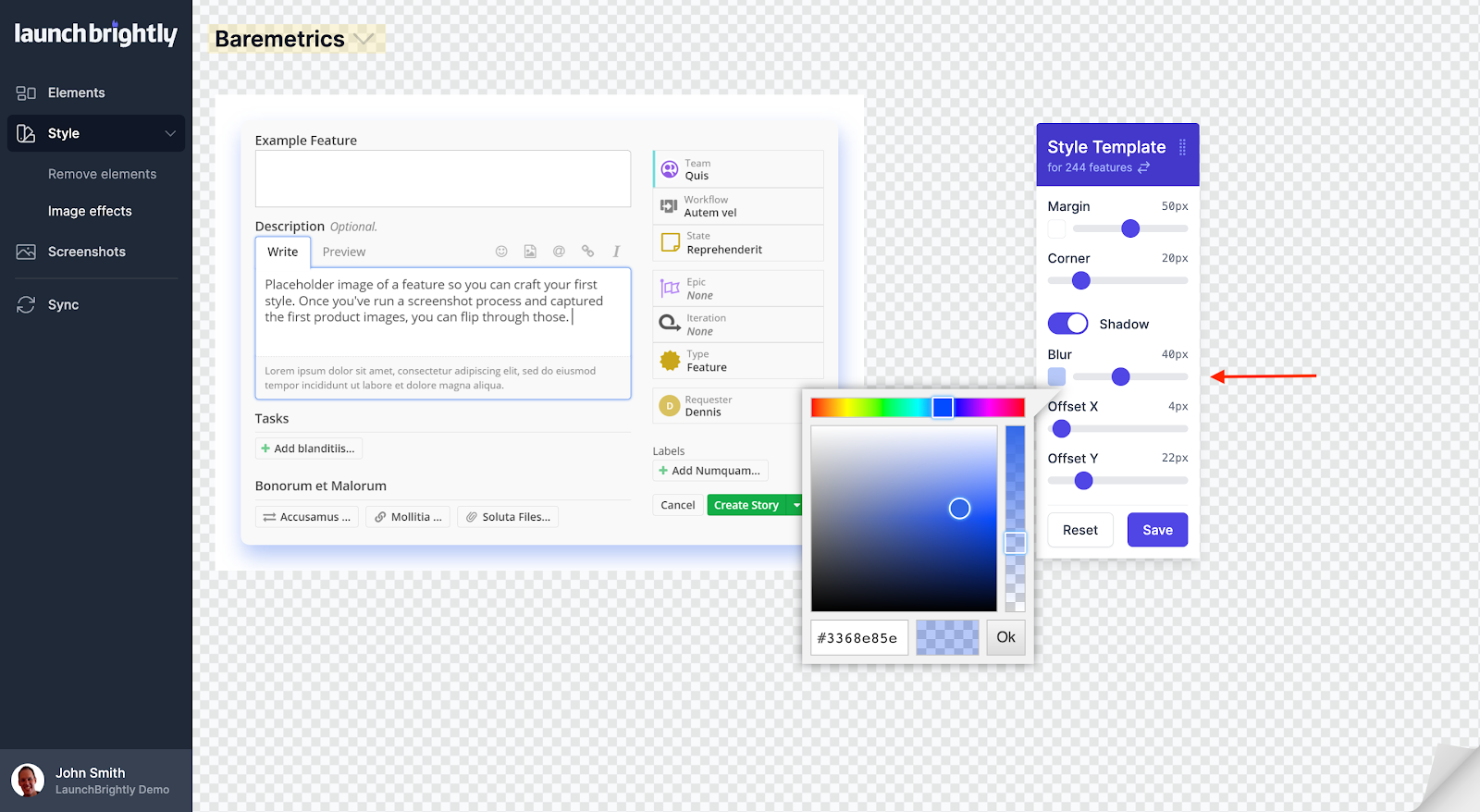
Task: Click the Margin background color swatch
Action: coord(1056,229)
